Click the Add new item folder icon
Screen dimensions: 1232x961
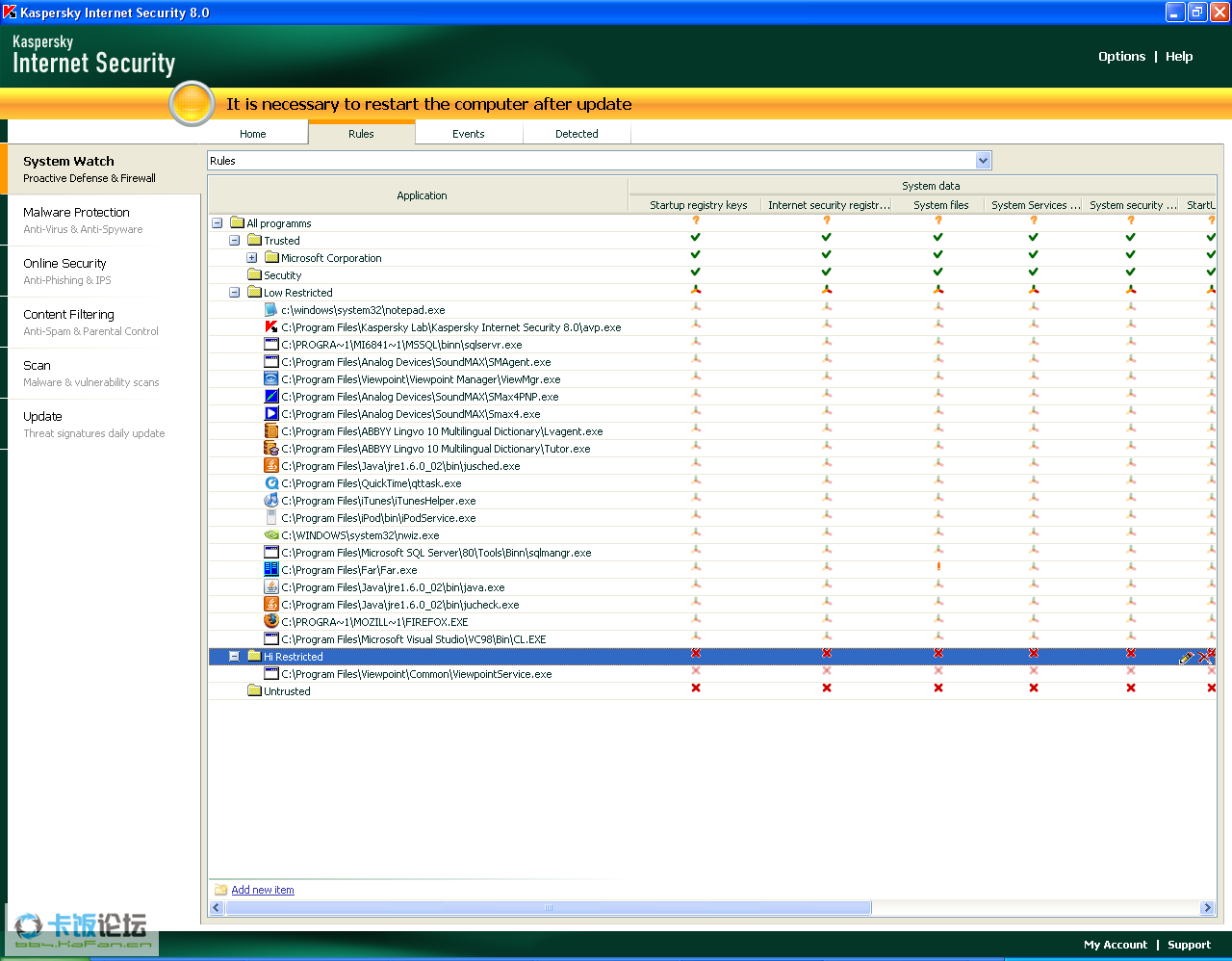point(220,890)
